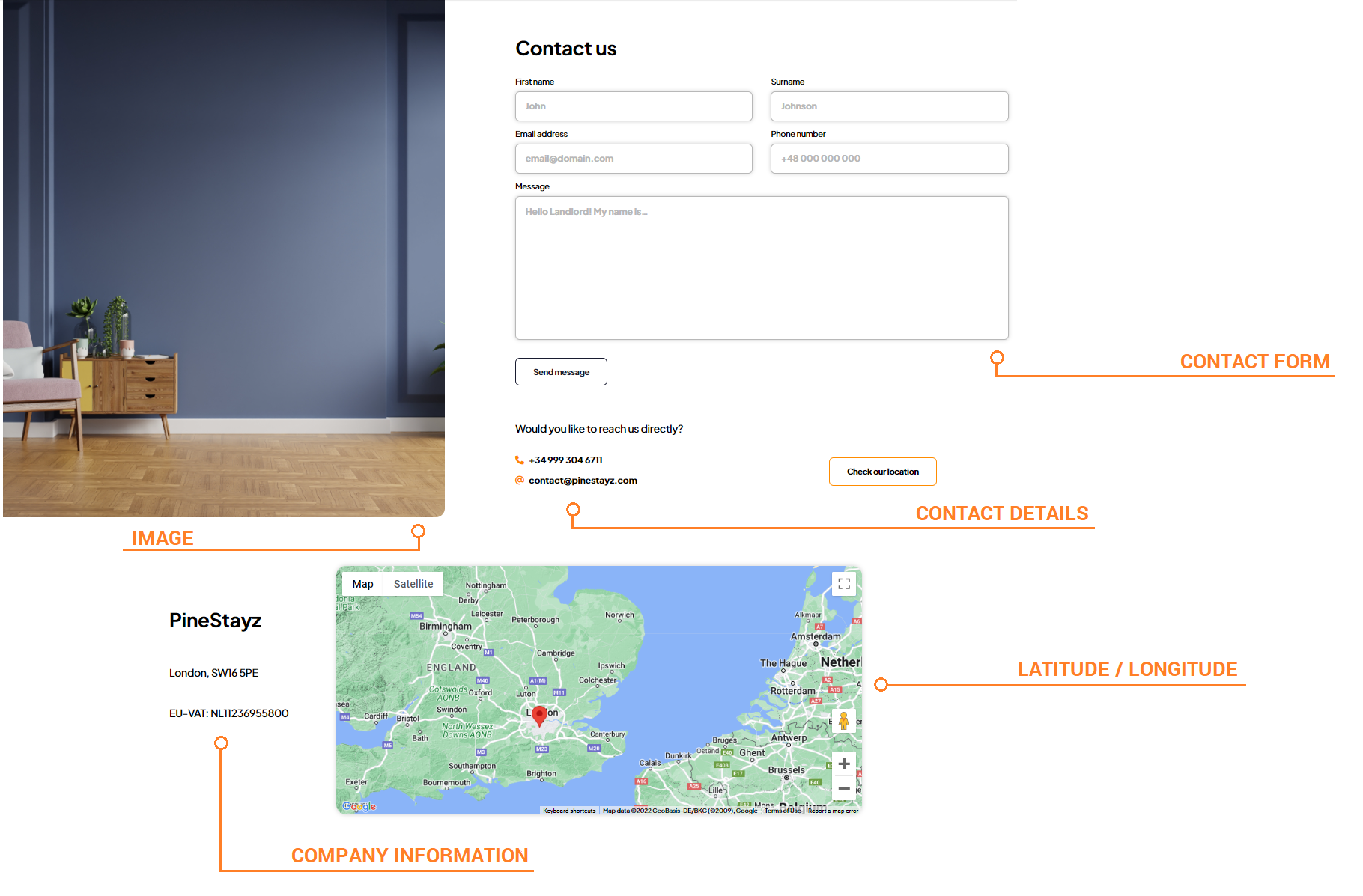Click the map fullscreen toggle icon

click(844, 584)
